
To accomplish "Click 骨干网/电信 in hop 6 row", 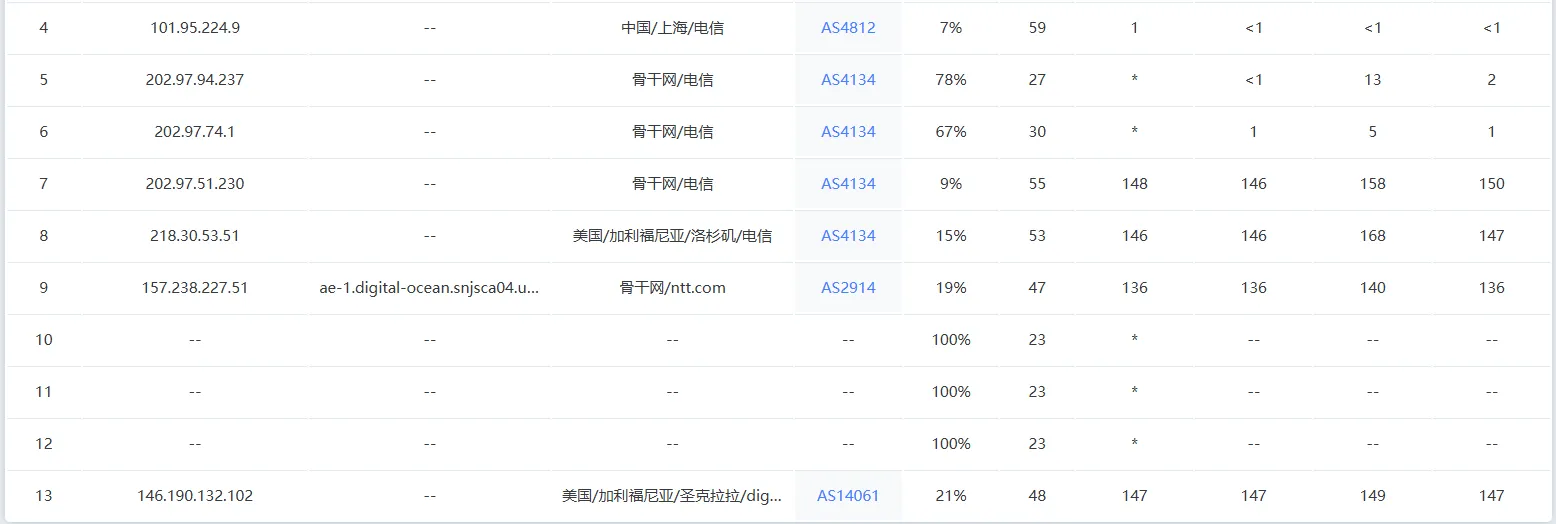I will (x=672, y=132).
